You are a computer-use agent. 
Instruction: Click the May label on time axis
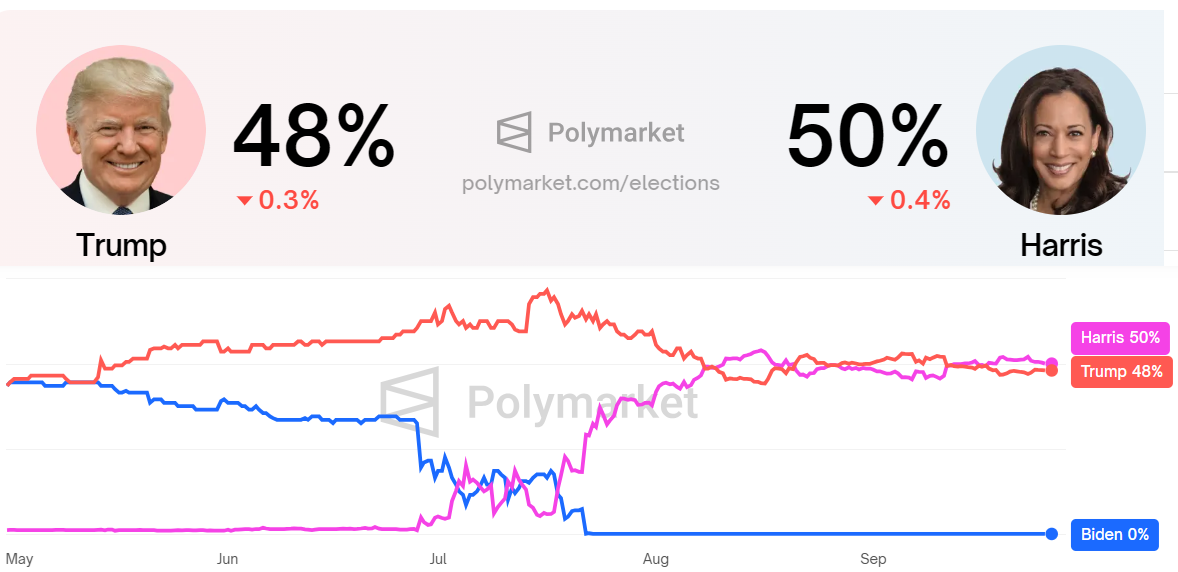click(x=20, y=559)
